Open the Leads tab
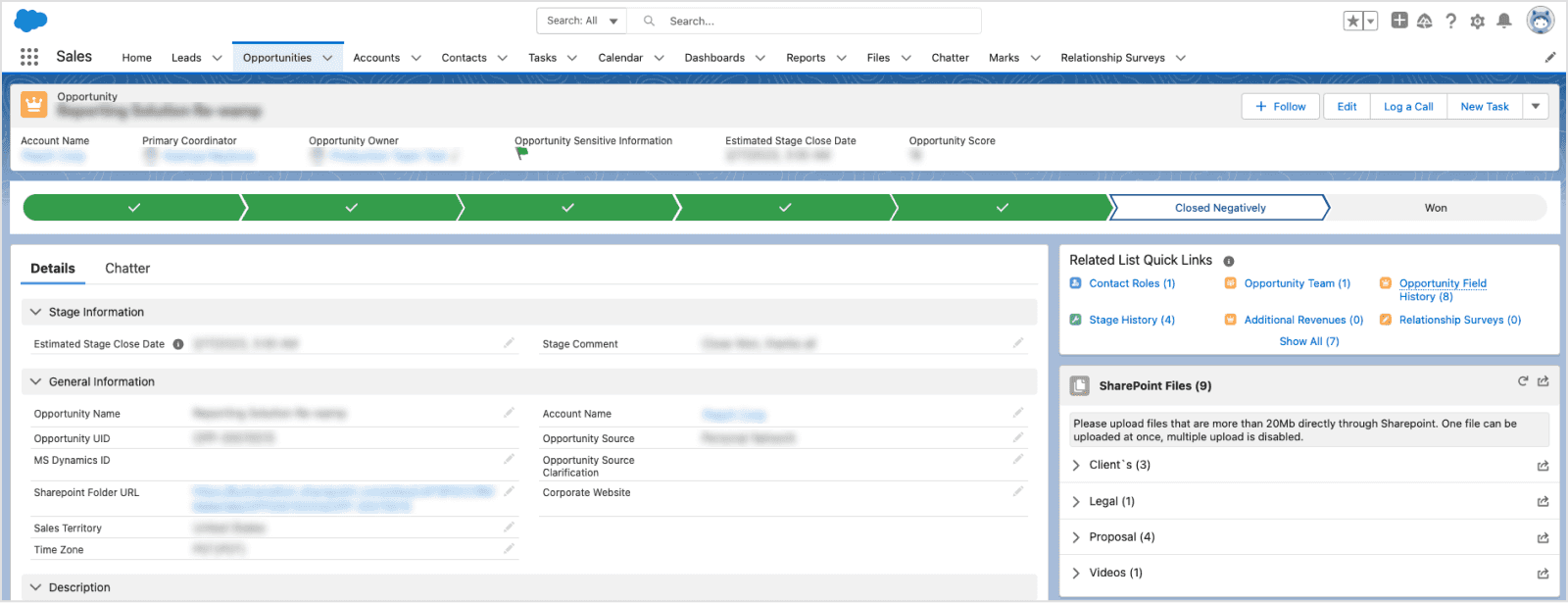 point(186,58)
